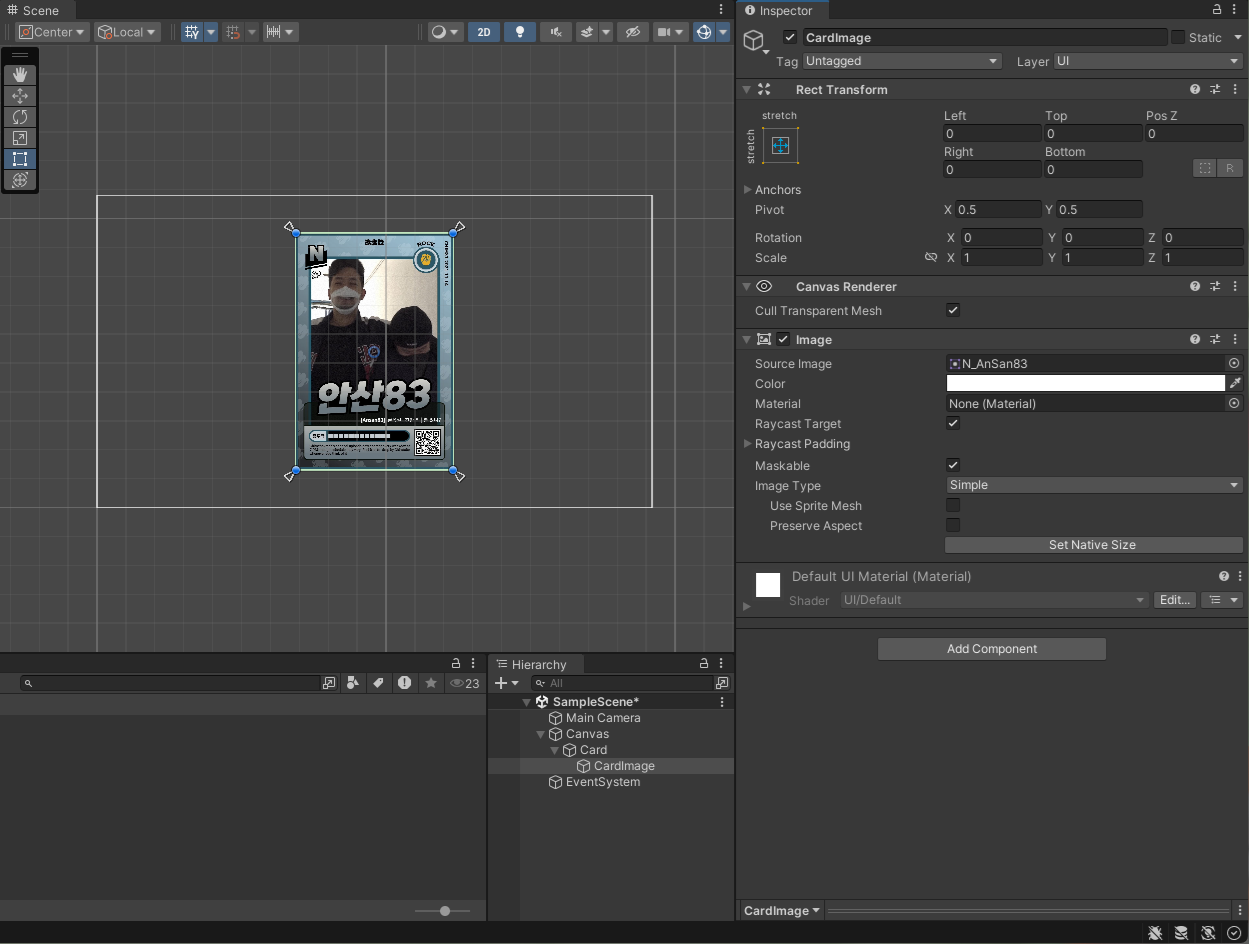Screen dimensions: 1249x944
Task: Toggle Preserve Aspect checkbox
Action: pyautogui.click(x=953, y=525)
